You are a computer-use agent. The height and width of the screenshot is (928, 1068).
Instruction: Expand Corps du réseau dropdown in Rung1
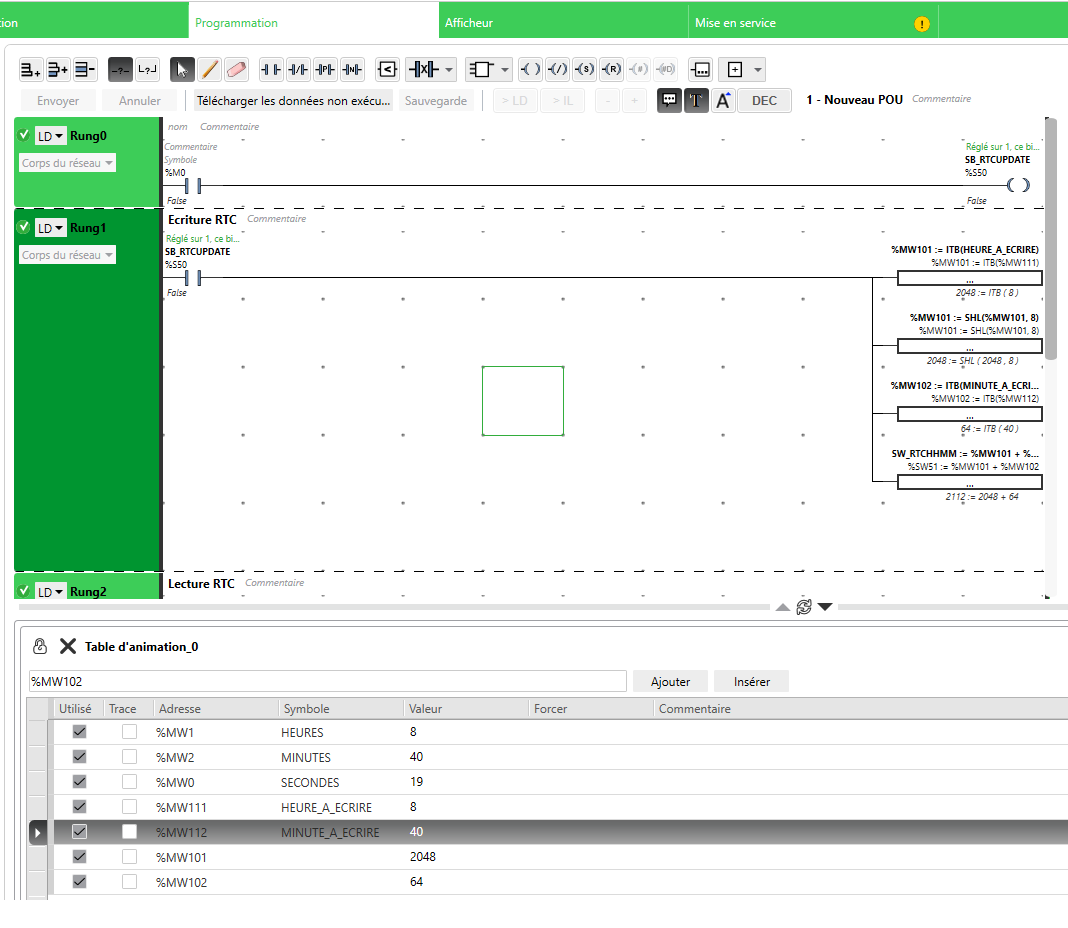[x=68, y=255]
